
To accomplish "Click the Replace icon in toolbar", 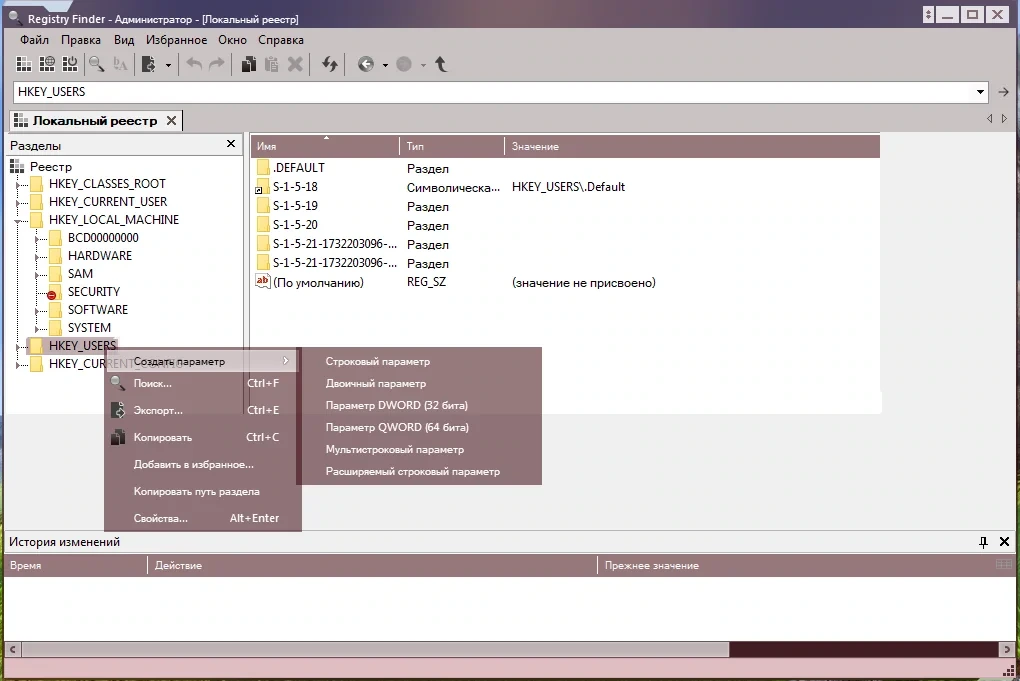I will click(x=120, y=64).
